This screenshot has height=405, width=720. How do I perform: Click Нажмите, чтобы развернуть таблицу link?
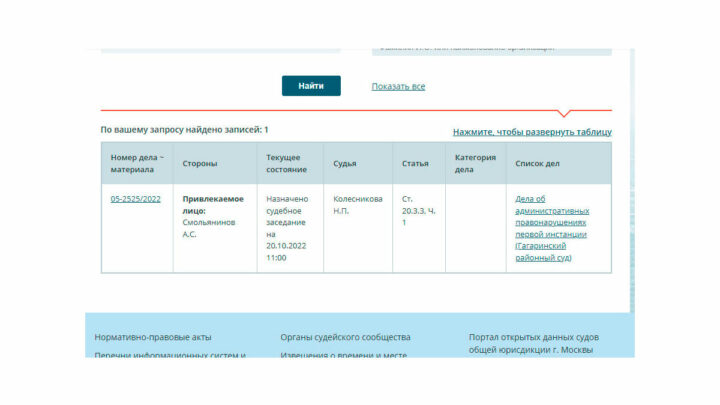click(532, 132)
